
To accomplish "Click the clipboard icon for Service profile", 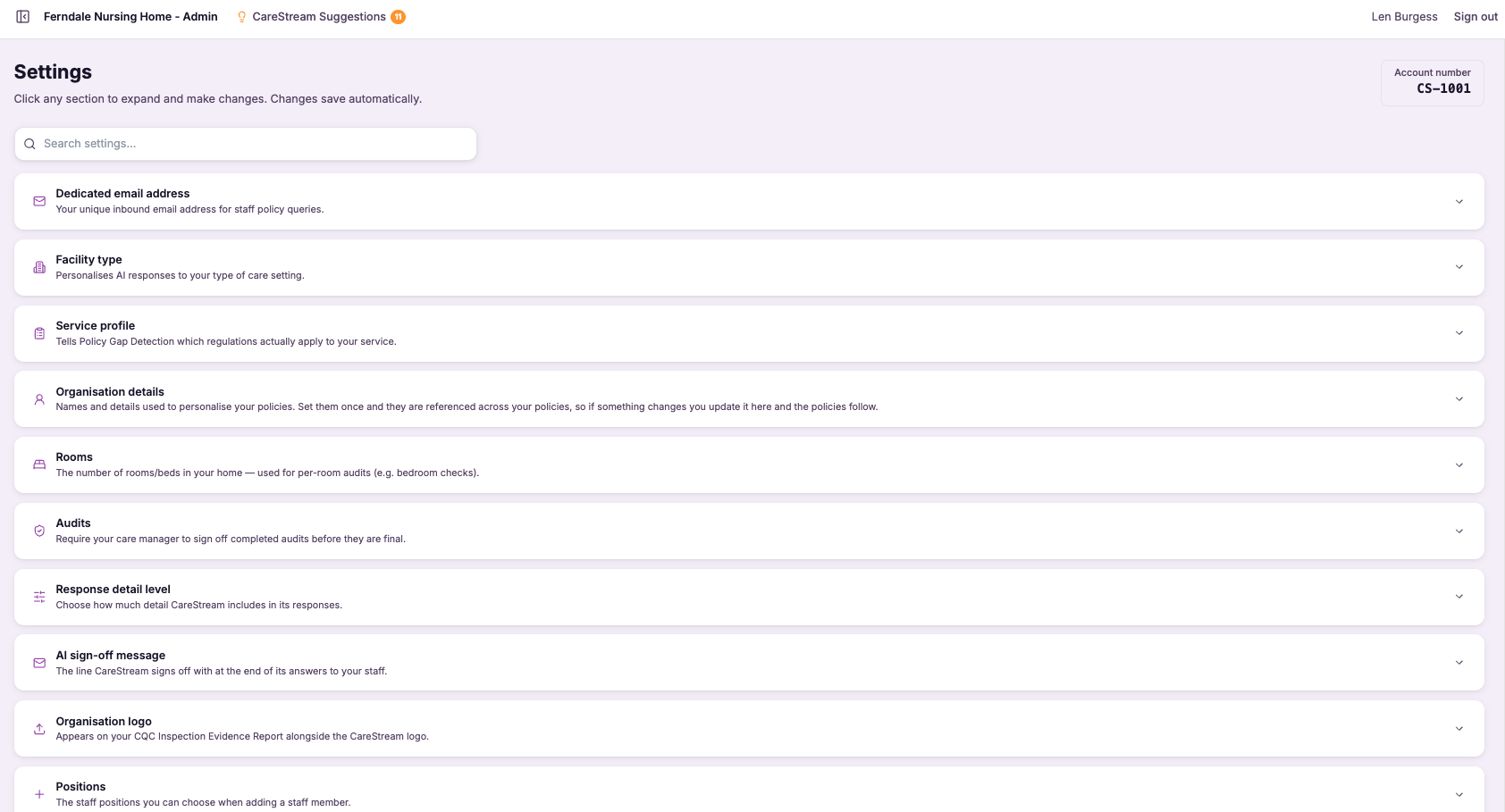I will click(x=39, y=333).
